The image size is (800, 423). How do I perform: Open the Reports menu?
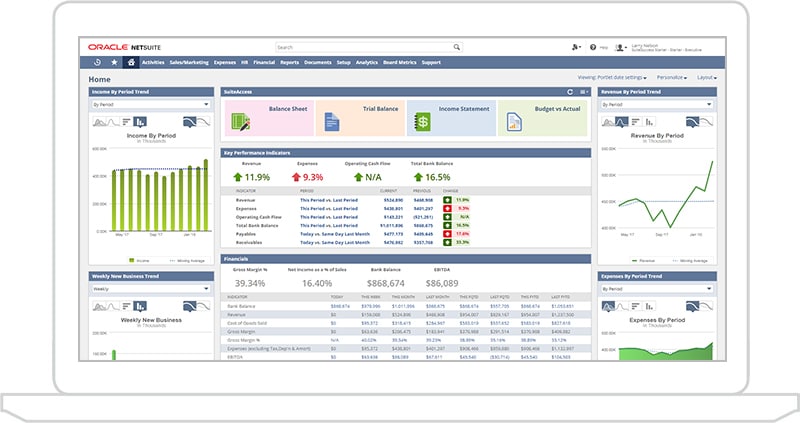pos(289,62)
